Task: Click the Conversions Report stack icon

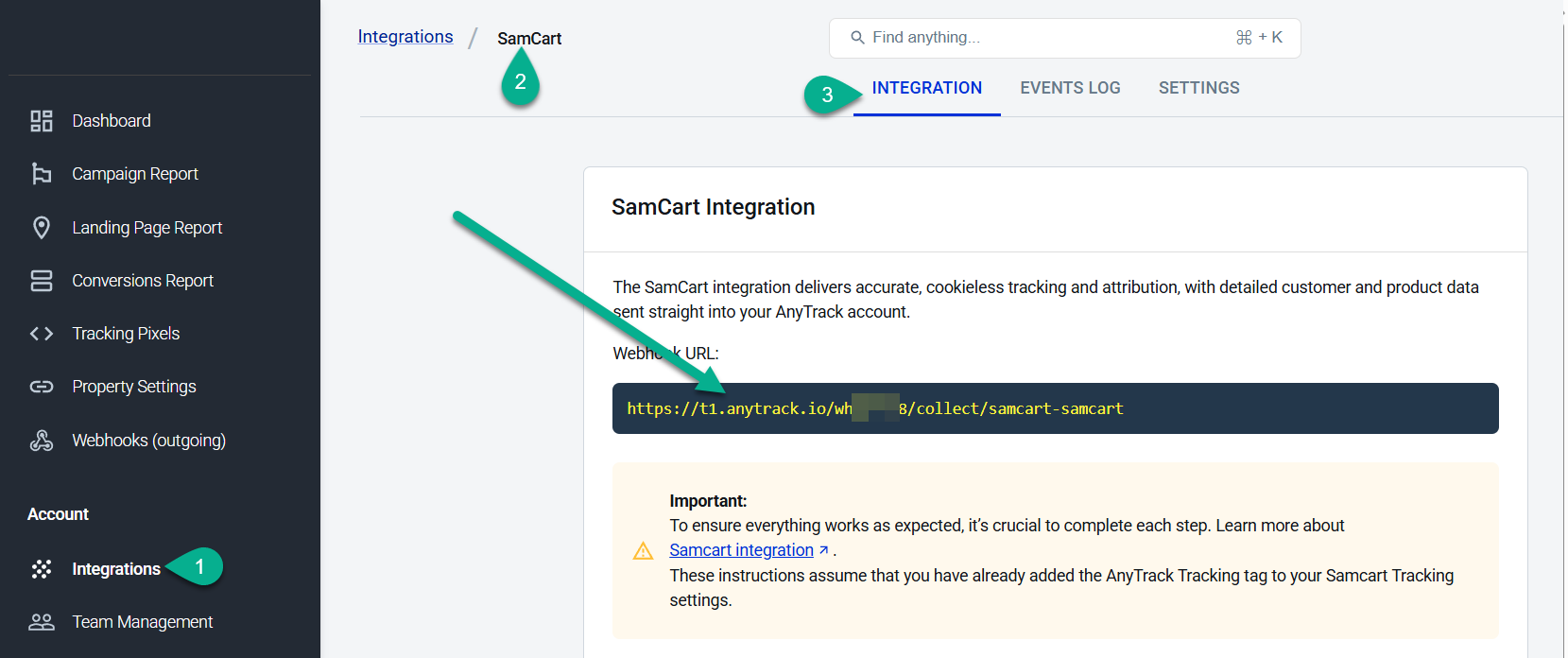Action: (41, 281)
